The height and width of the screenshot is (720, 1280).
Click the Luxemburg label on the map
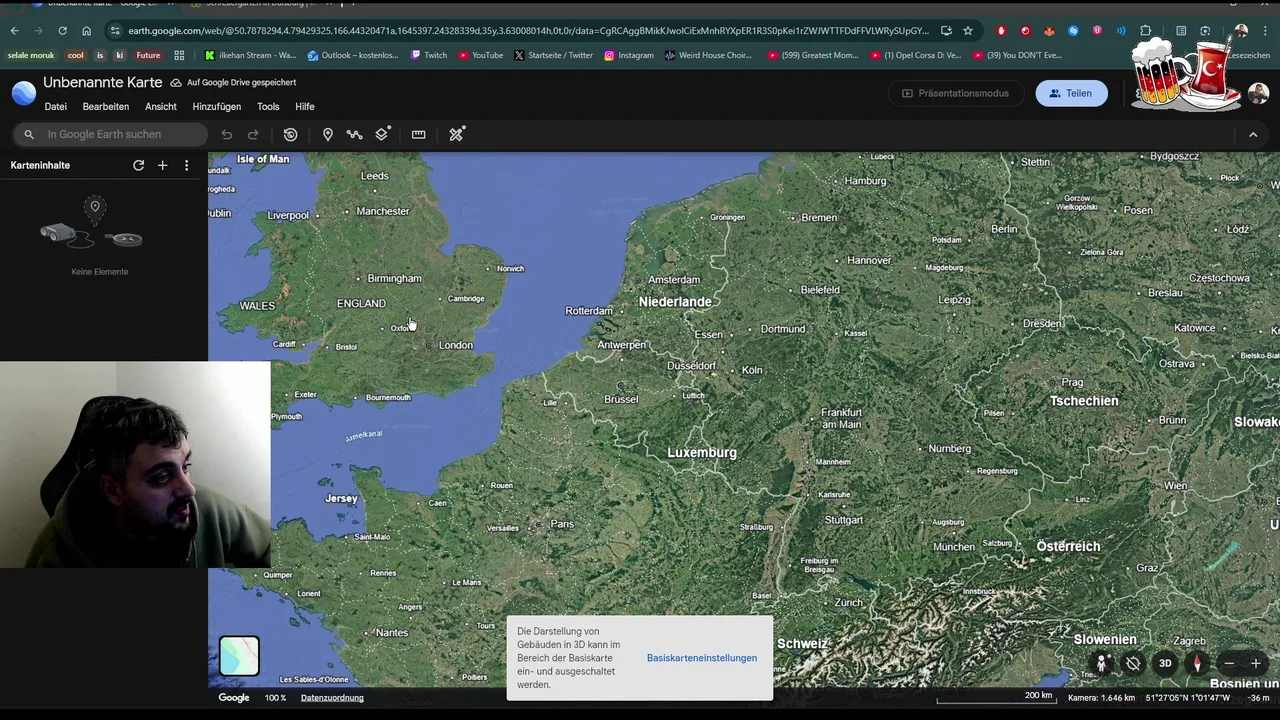click(702, 452)
